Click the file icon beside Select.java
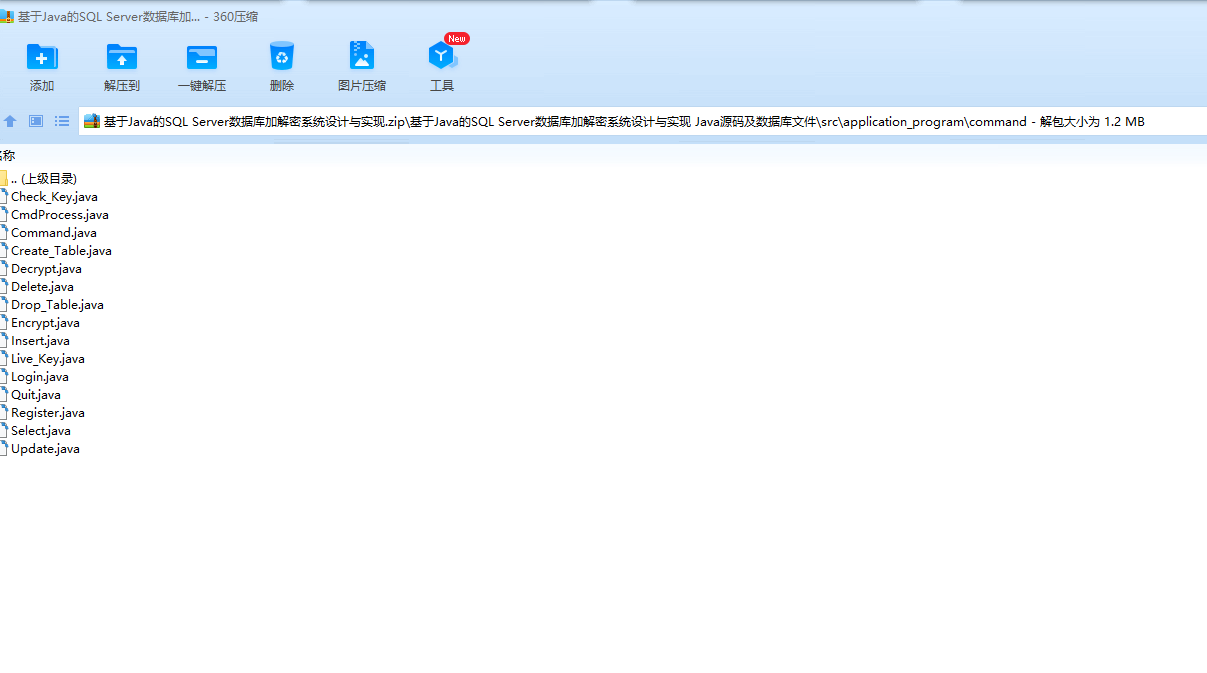This screenshot has width=1207, height=673. [x=3, y=431]
